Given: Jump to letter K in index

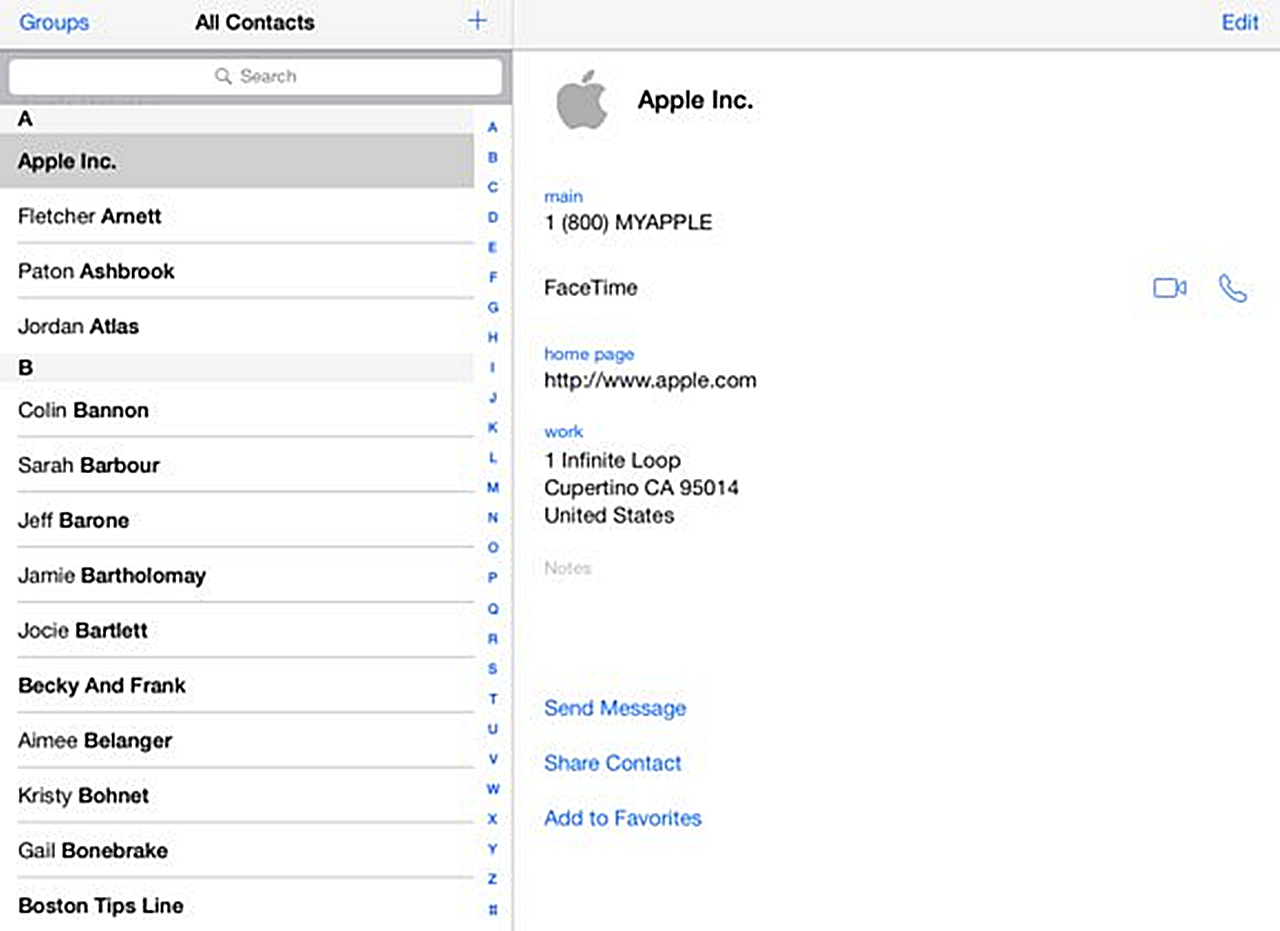Looking at the screenshot, I should (492, 427).
